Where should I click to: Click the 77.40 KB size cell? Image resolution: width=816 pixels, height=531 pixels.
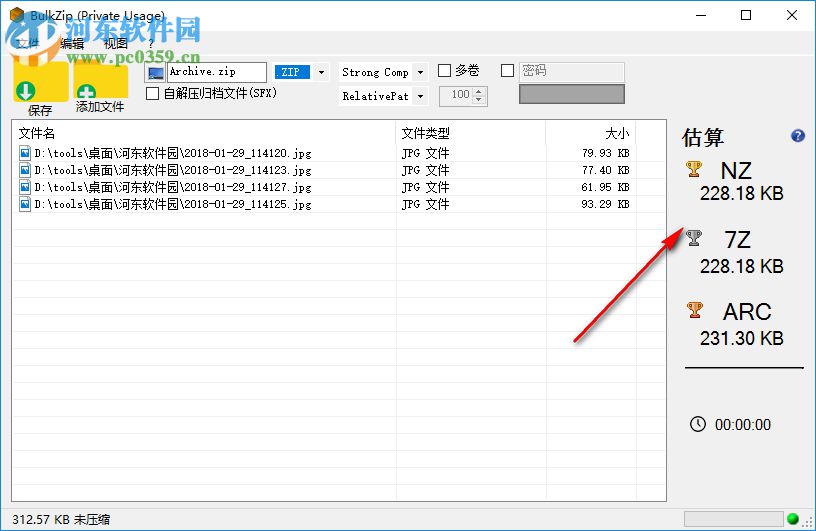tap(606, 170)
